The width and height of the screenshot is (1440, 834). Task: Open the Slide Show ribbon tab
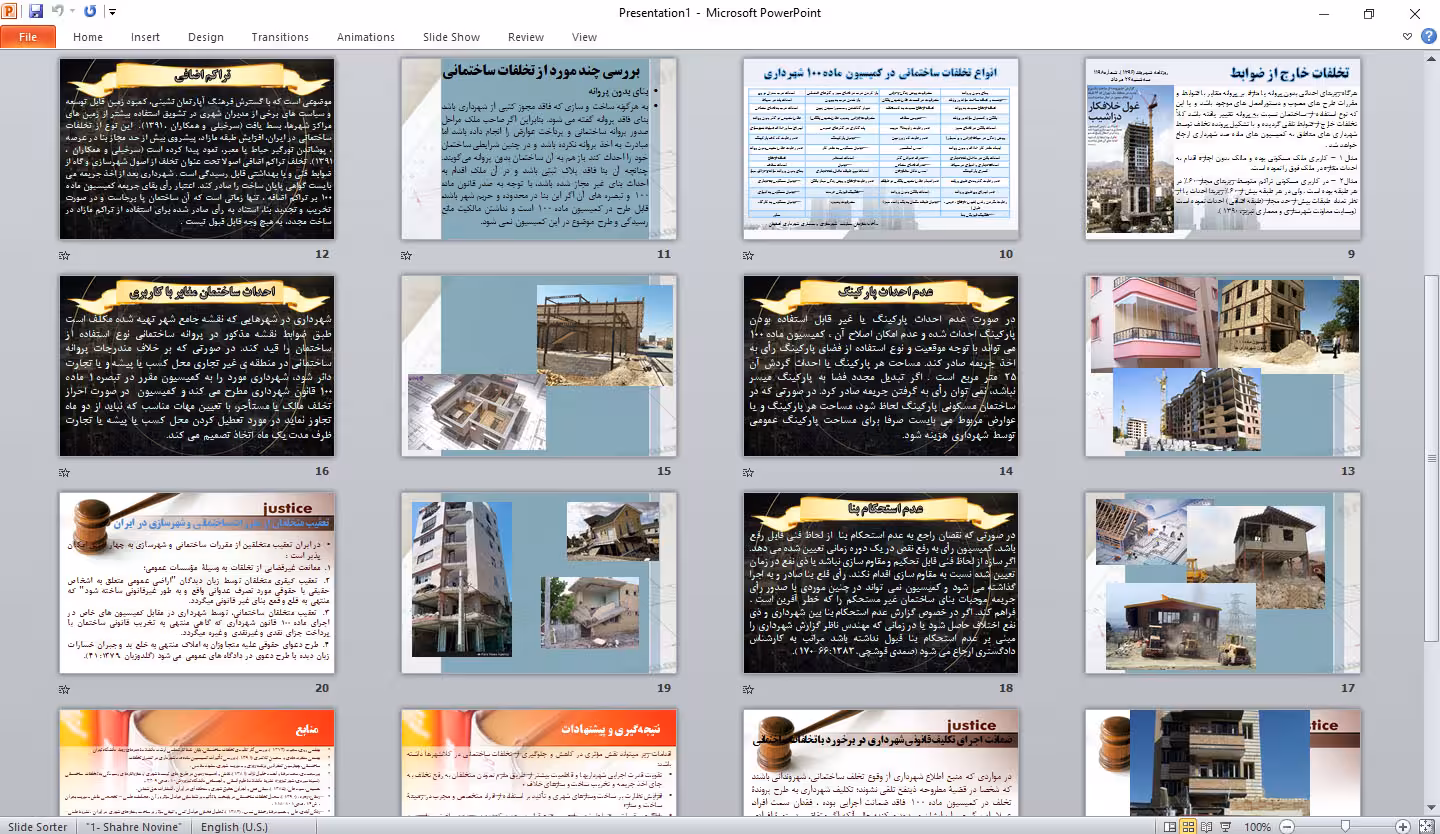coord(451,37)
